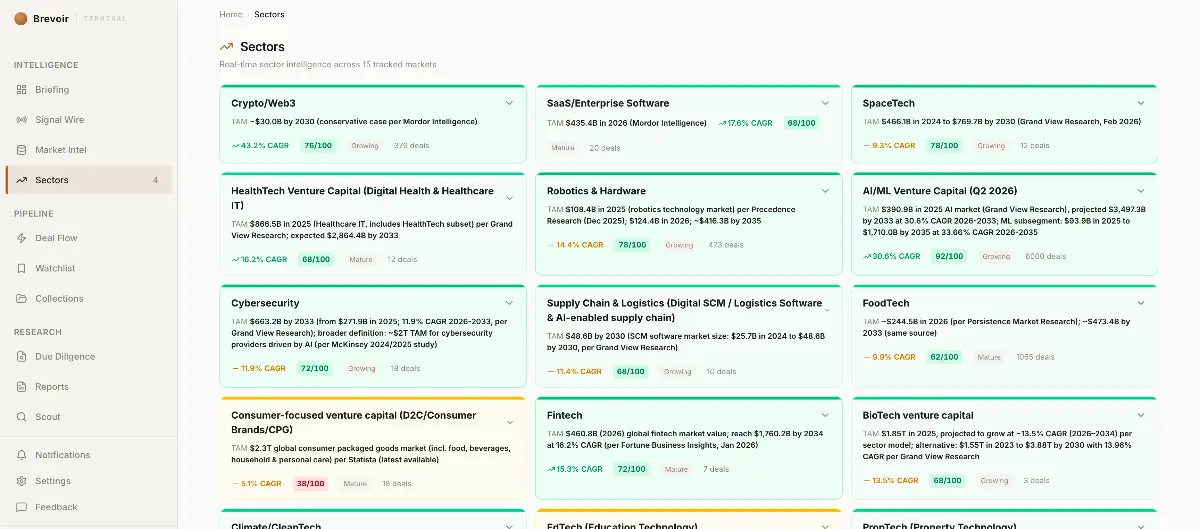Expand the SpaceTech card chevron
This screenshot has height=529, width=1200.
point(1141,103)
